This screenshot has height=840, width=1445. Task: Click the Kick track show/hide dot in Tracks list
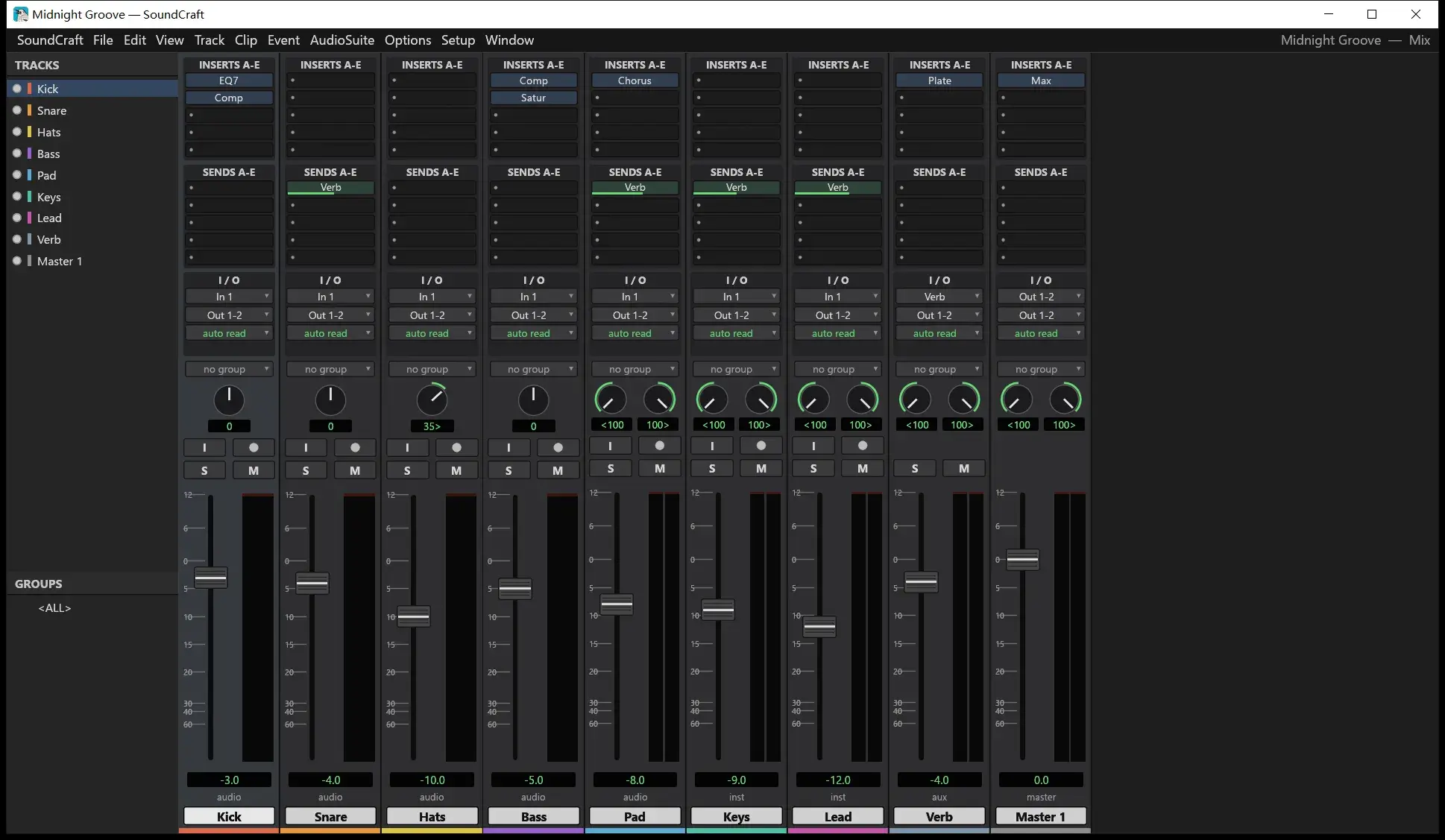click(x=17, y=89)
